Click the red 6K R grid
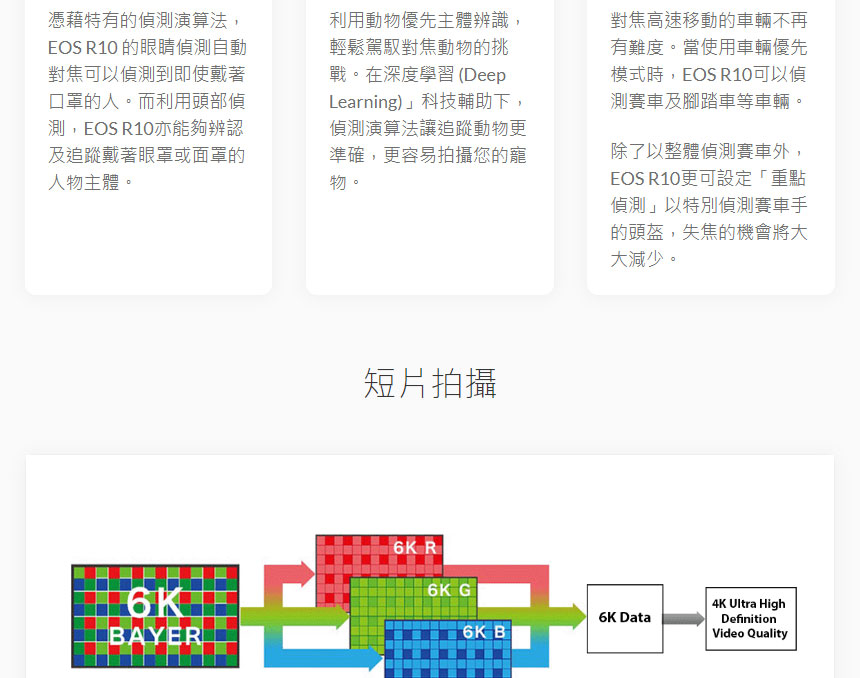The image size is (860, 678). [x=379, y=555]
